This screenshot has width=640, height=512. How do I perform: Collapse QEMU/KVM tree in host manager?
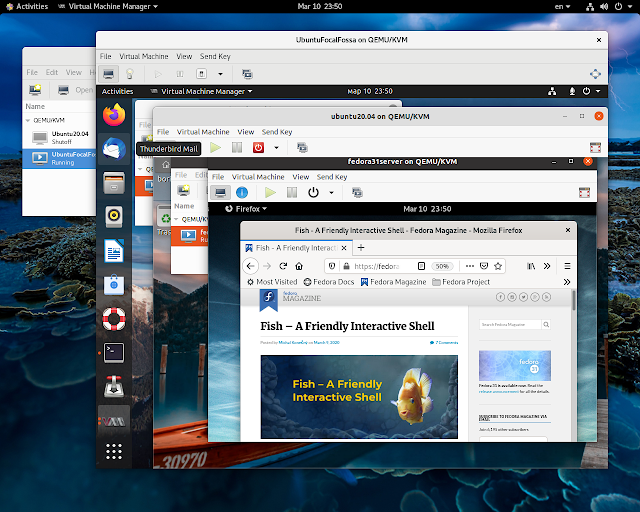click(28, 120)
